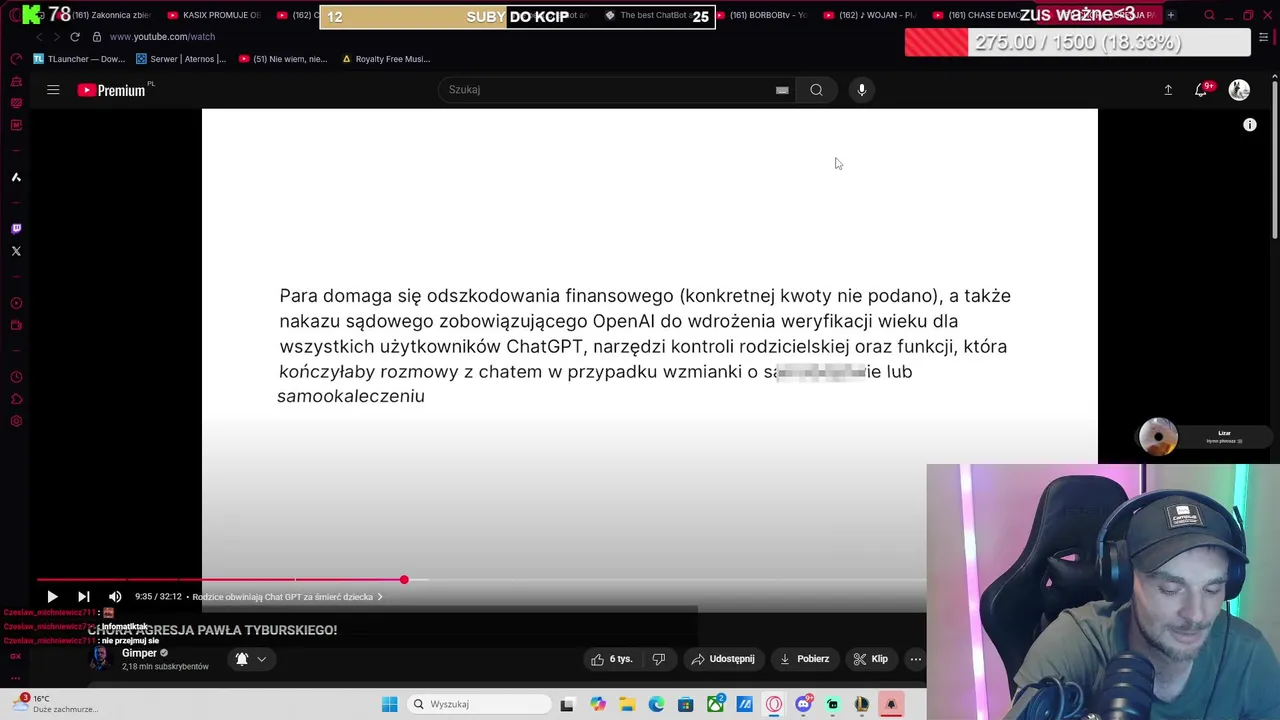Open Royalty Free Music bookmark
The height and width of the screenshot is (720, 1280).
tap(386, 59)
